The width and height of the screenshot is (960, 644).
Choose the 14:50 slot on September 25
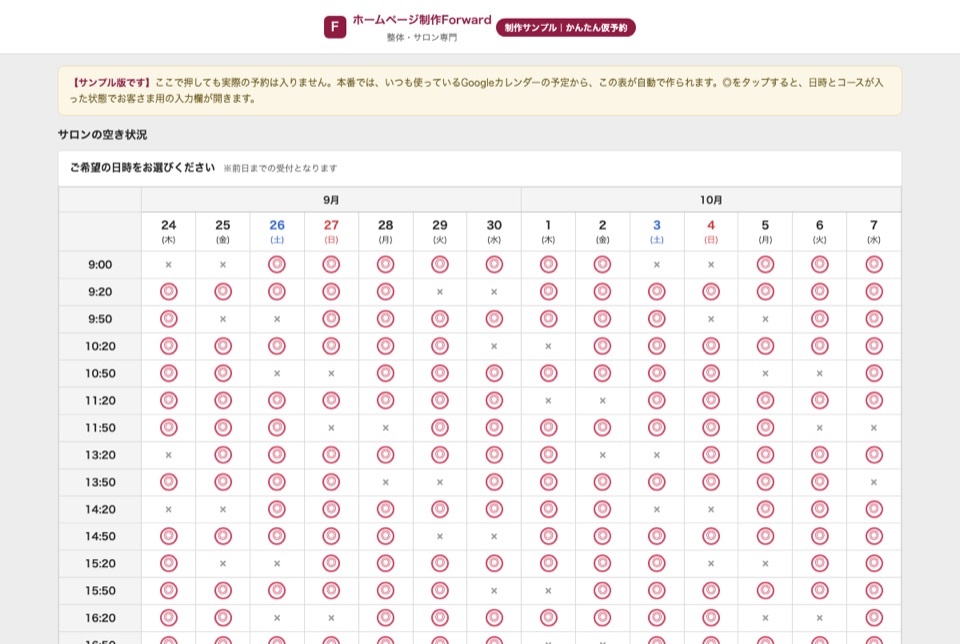pos(223,536)
